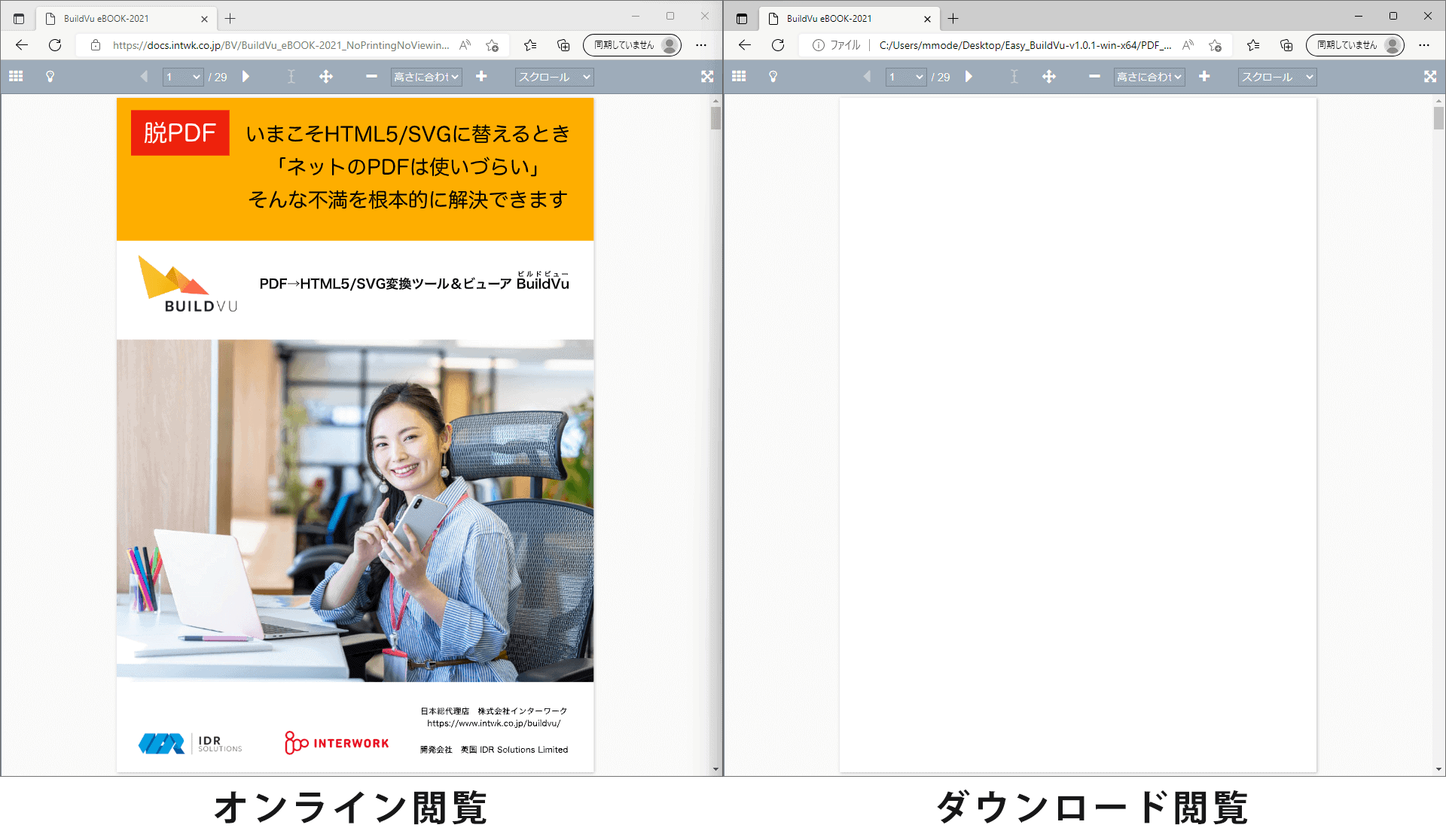The image size is (1446, 840).
Task: Open page number dropdown in left viewer
Action: tap(183, 77)
